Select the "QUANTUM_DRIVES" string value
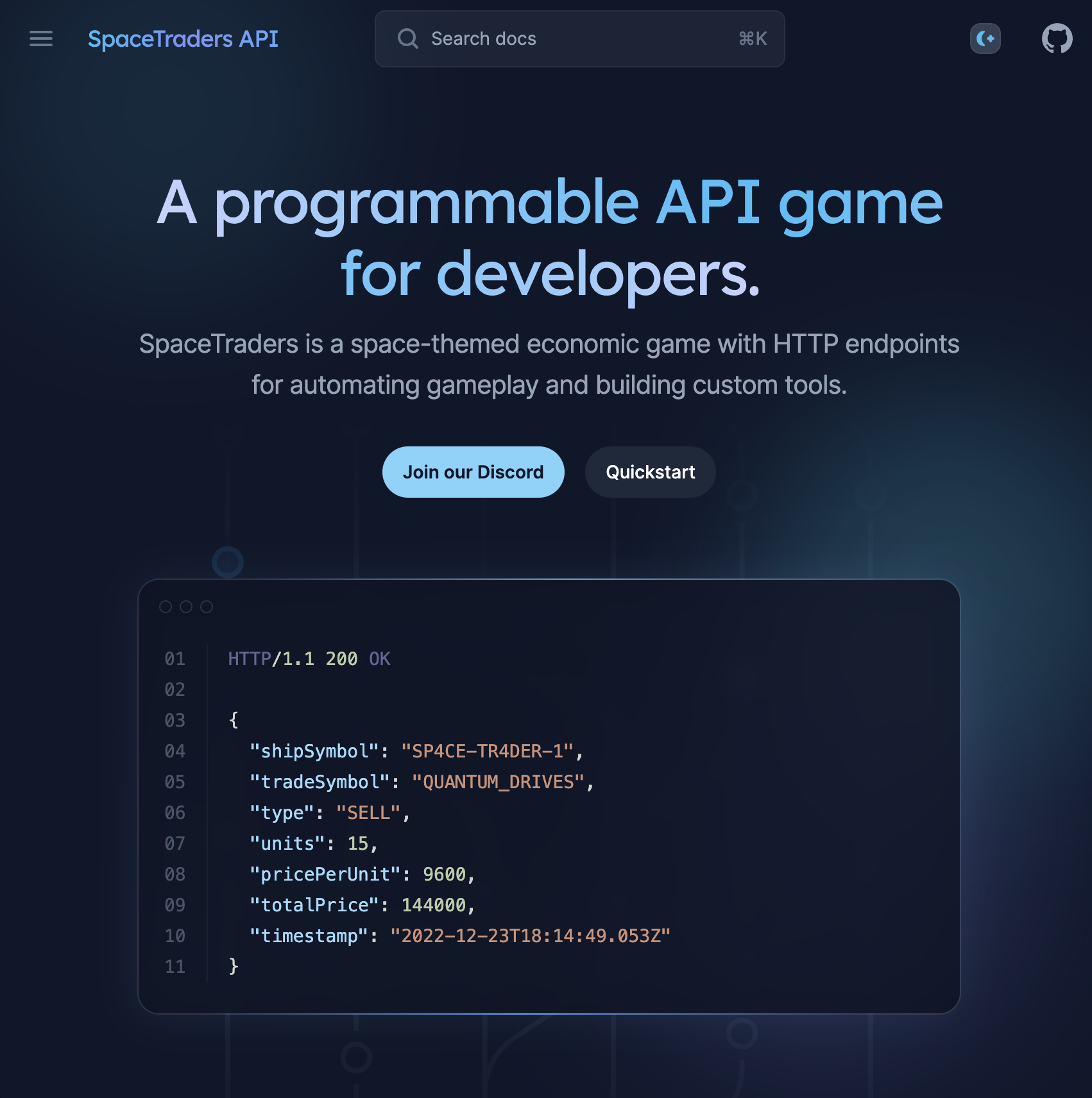The height and width of the screenshot is (1098, 1092). [x=498, y=782]
